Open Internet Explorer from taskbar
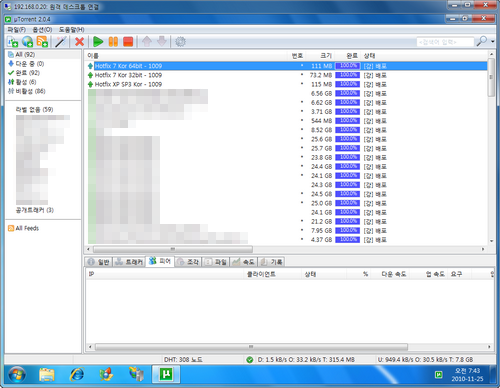 tap(77, 375)
